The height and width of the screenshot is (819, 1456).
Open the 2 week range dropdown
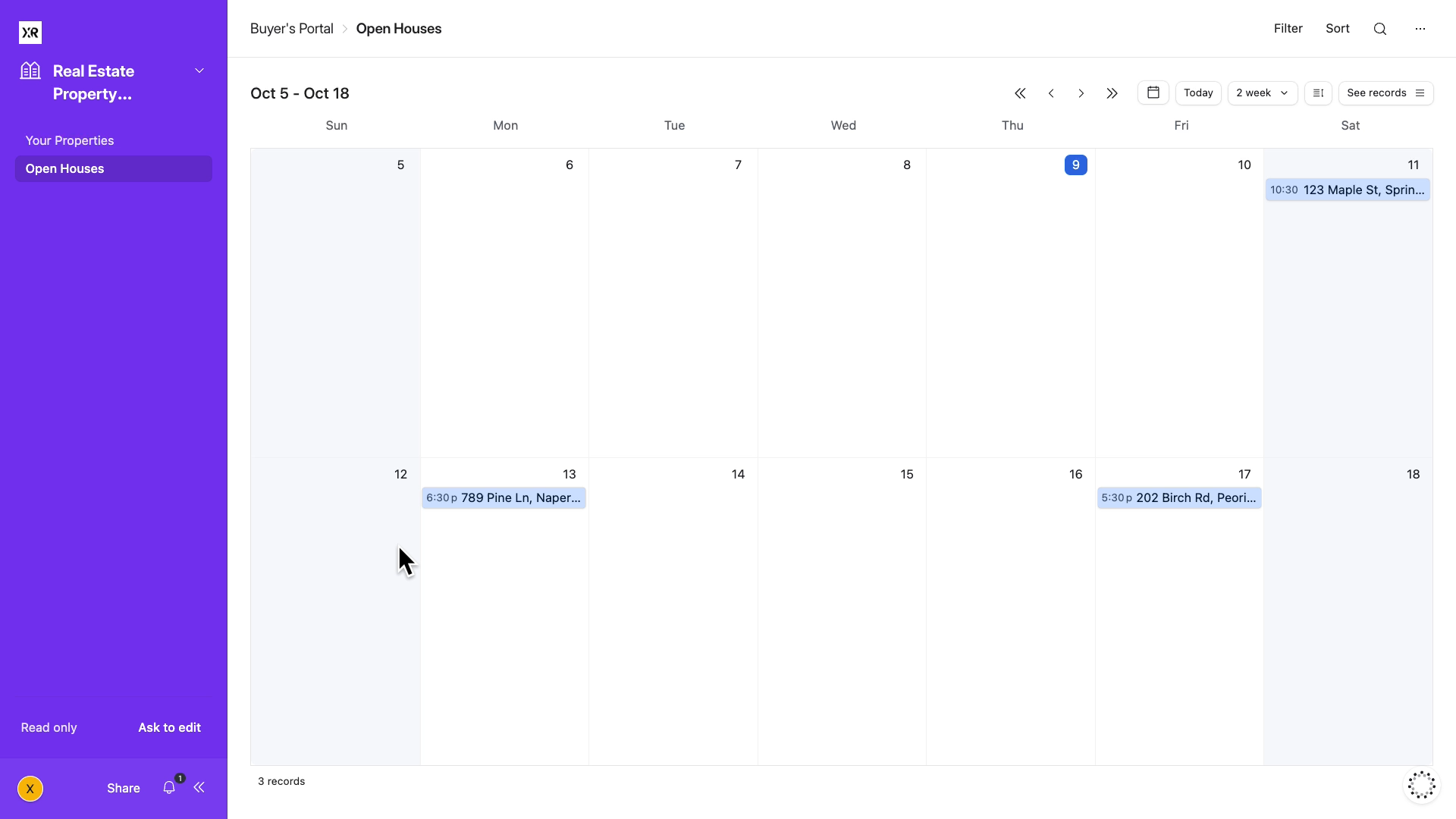click(x=1262, y=93)
